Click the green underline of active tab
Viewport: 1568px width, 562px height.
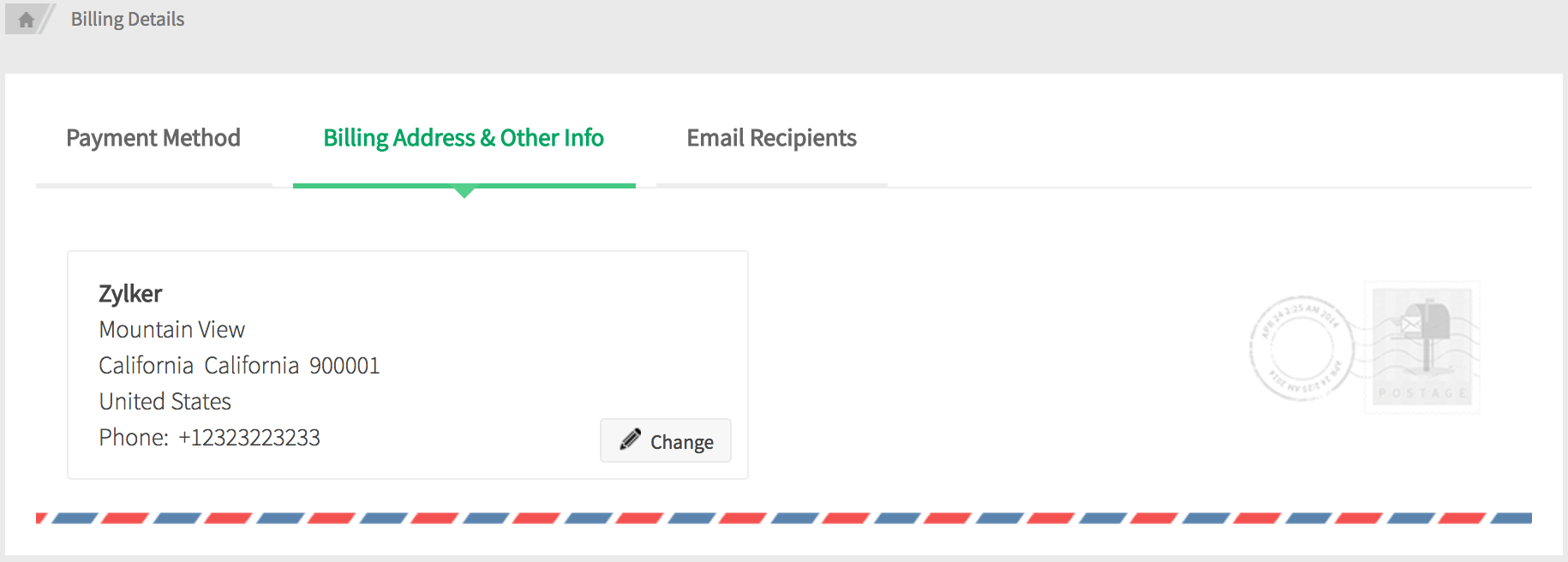coord(464,185)
